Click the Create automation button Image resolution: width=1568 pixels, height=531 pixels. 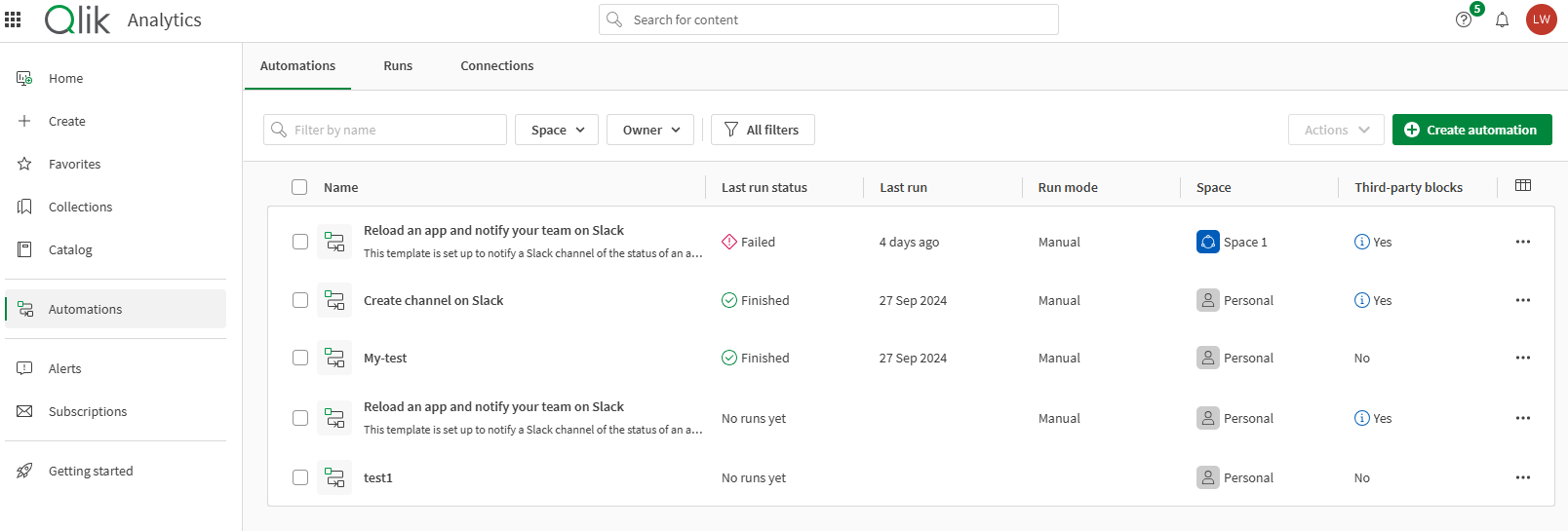coord(1471,130)
